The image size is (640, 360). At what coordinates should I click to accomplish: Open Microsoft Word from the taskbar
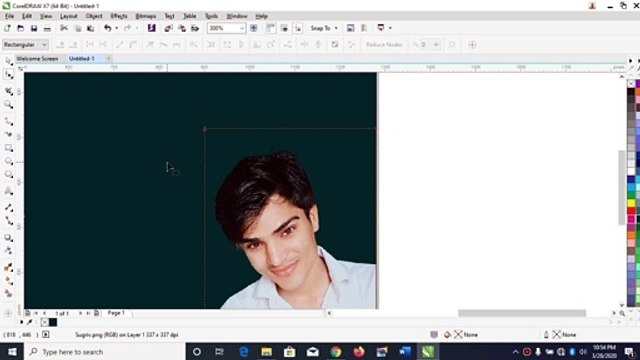point(405,352)
